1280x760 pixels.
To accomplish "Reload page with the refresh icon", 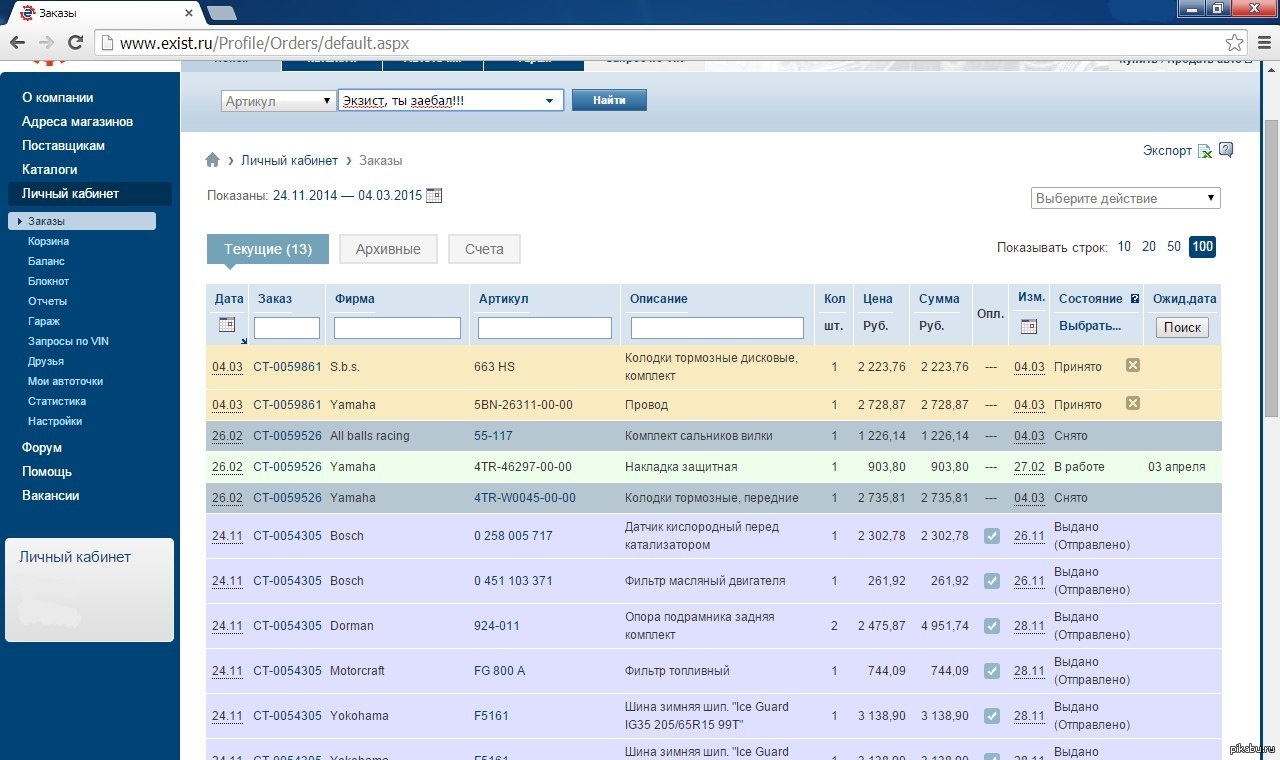I will 75,43.
